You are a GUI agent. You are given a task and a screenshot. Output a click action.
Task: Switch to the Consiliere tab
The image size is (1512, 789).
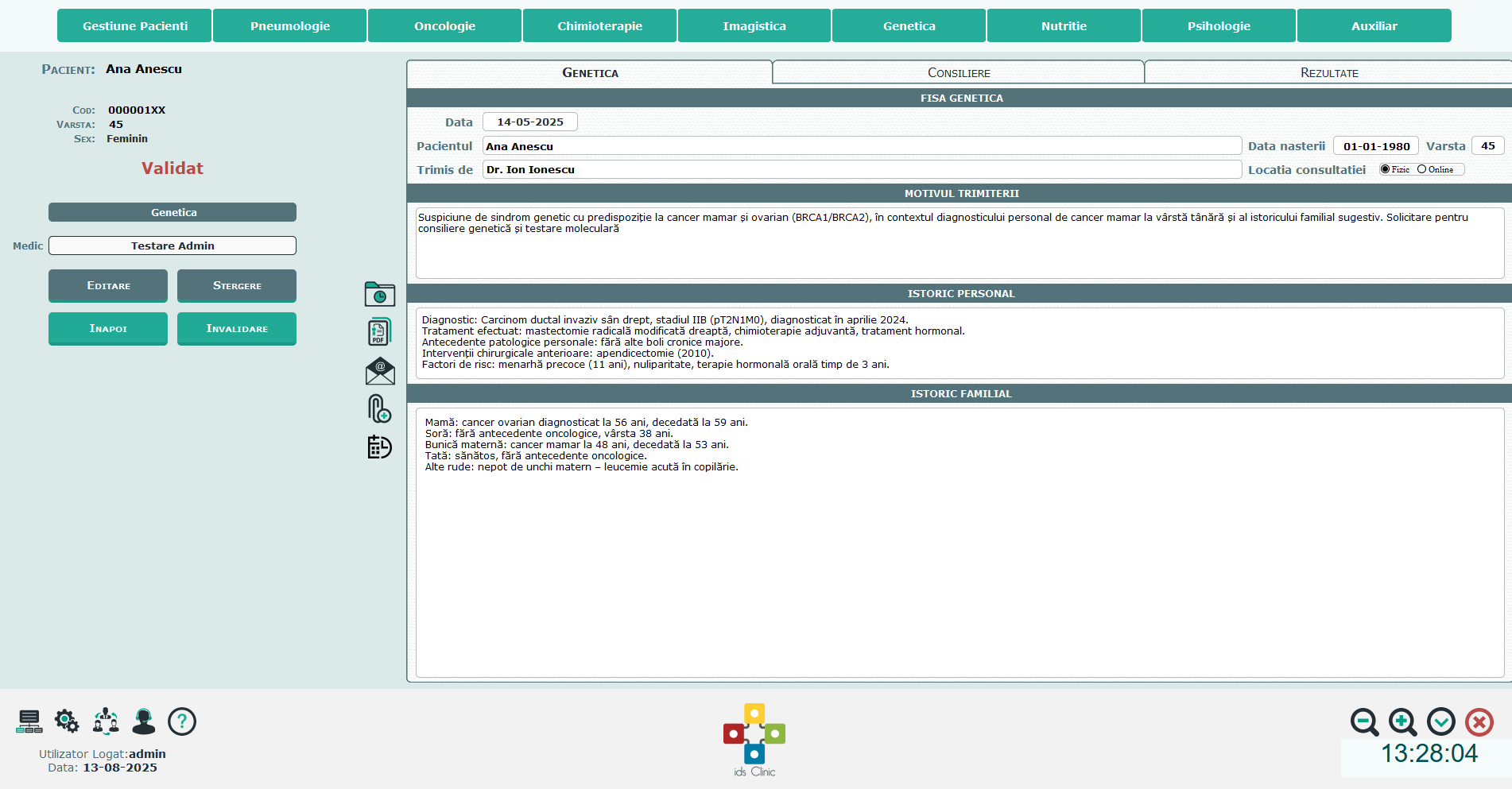[x=959, y=72]
